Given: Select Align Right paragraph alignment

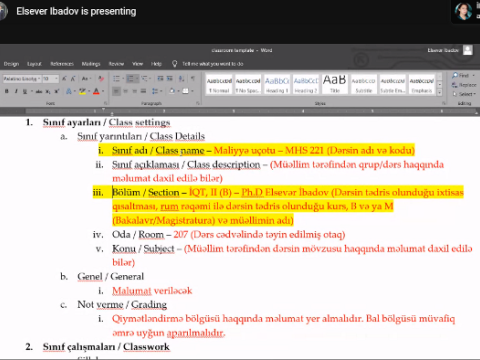Looking at the screenshot, I should pyautogui.click(x=135, y=91).
